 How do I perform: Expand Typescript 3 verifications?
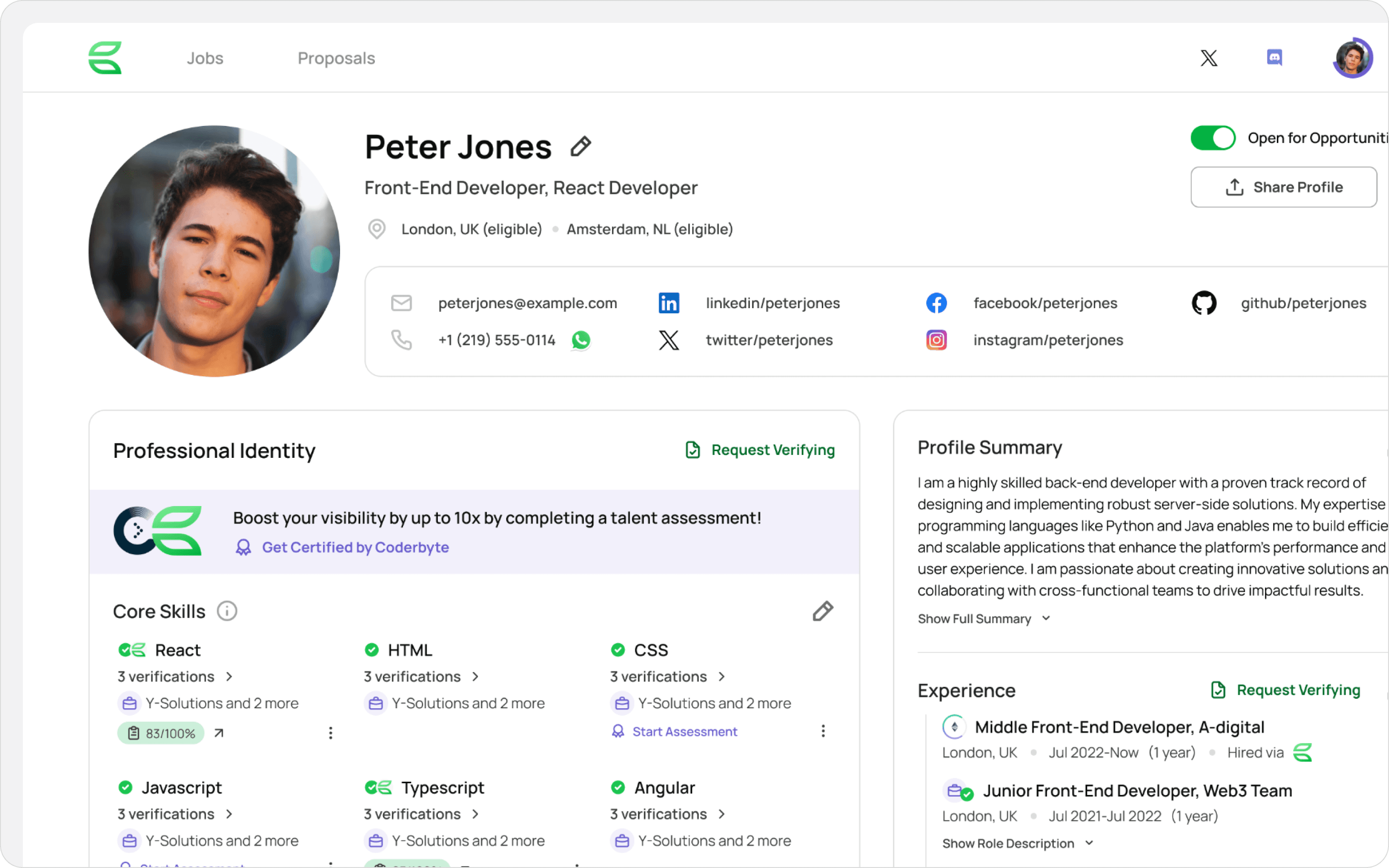click(x=421, y=814)
